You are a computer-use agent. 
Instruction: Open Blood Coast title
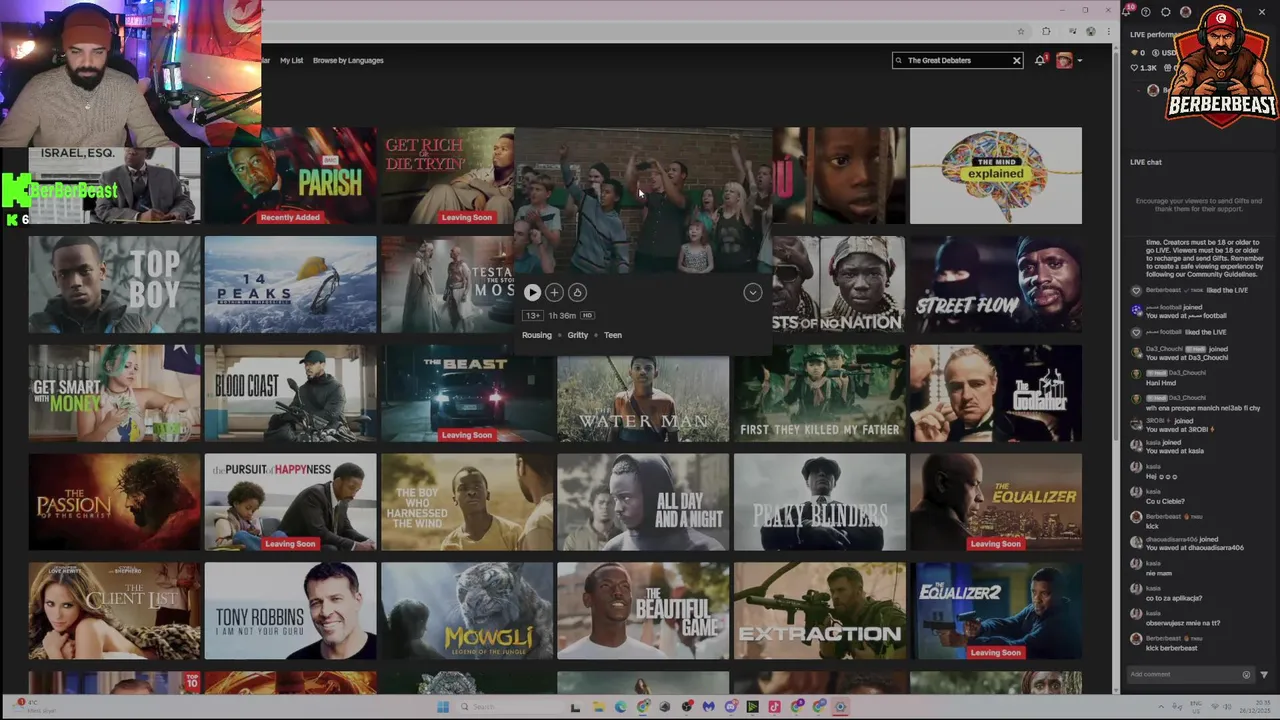(x=290, y=393)
